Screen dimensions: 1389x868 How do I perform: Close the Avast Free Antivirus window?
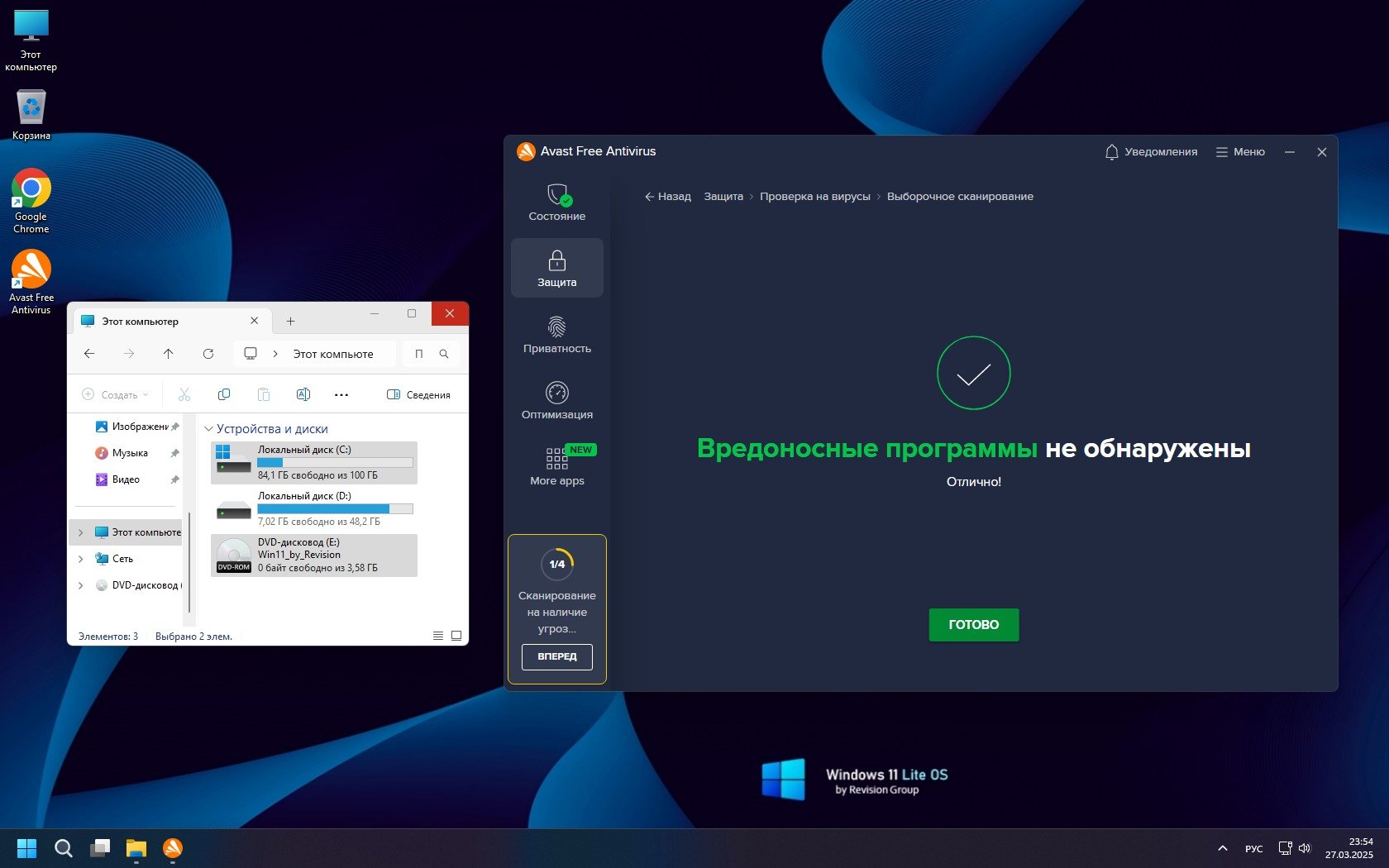click(x=1322, y=152)
